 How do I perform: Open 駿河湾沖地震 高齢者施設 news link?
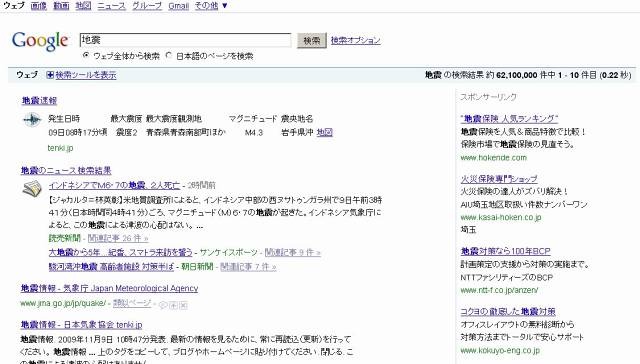(111, 267)
